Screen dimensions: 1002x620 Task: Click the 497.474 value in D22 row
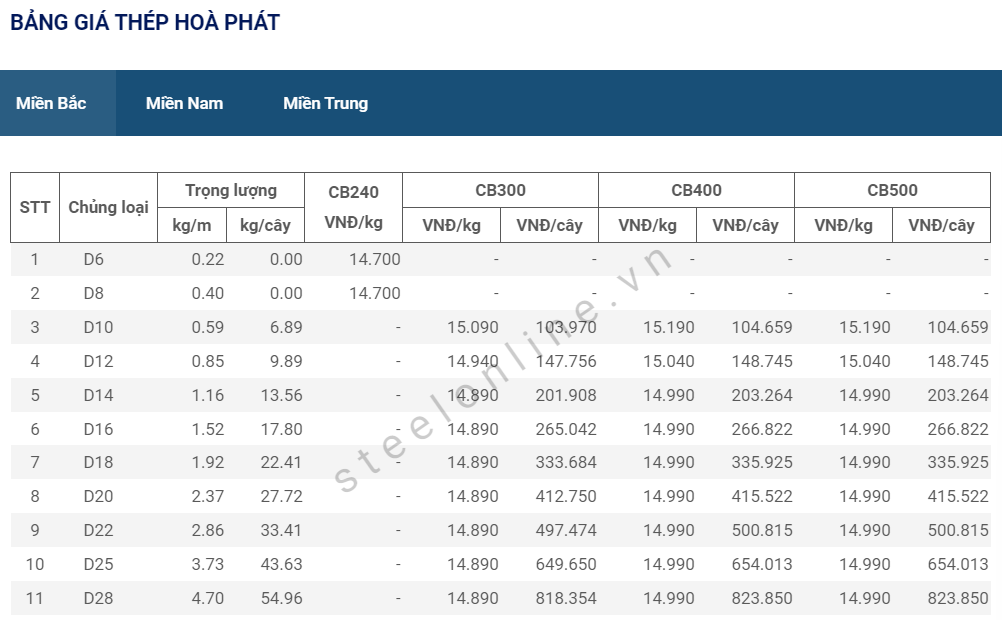pyautogui.click(x=566, y=530)
